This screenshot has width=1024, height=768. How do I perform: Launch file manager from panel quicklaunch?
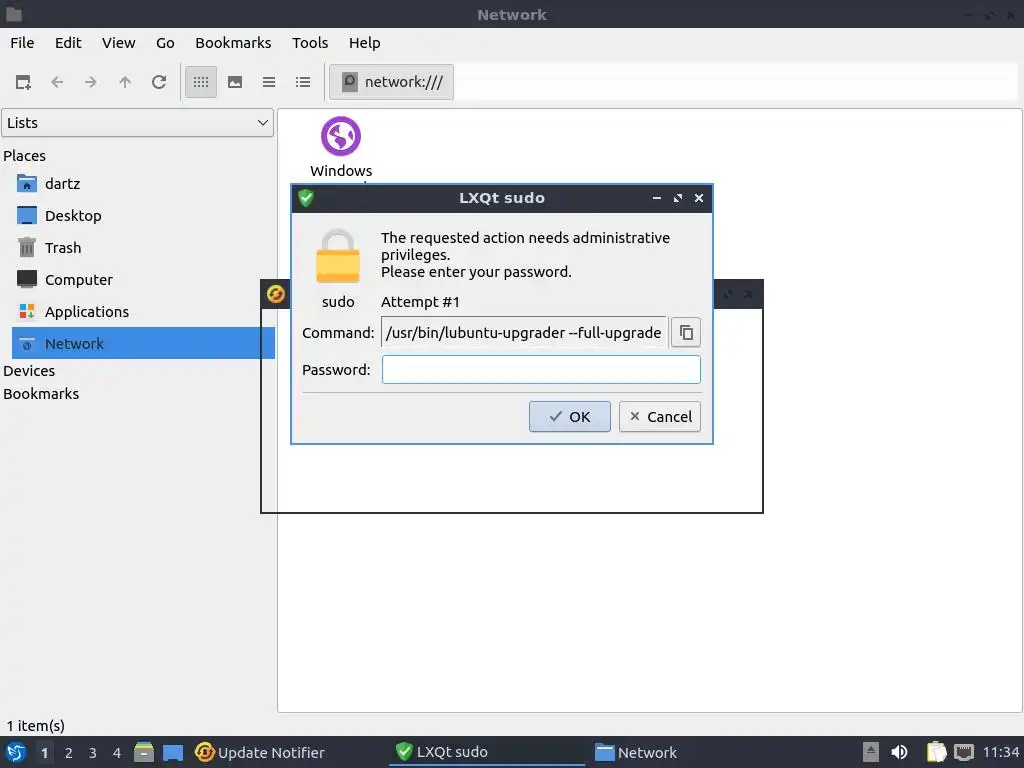pyautogui.click(x=144, y=752)
